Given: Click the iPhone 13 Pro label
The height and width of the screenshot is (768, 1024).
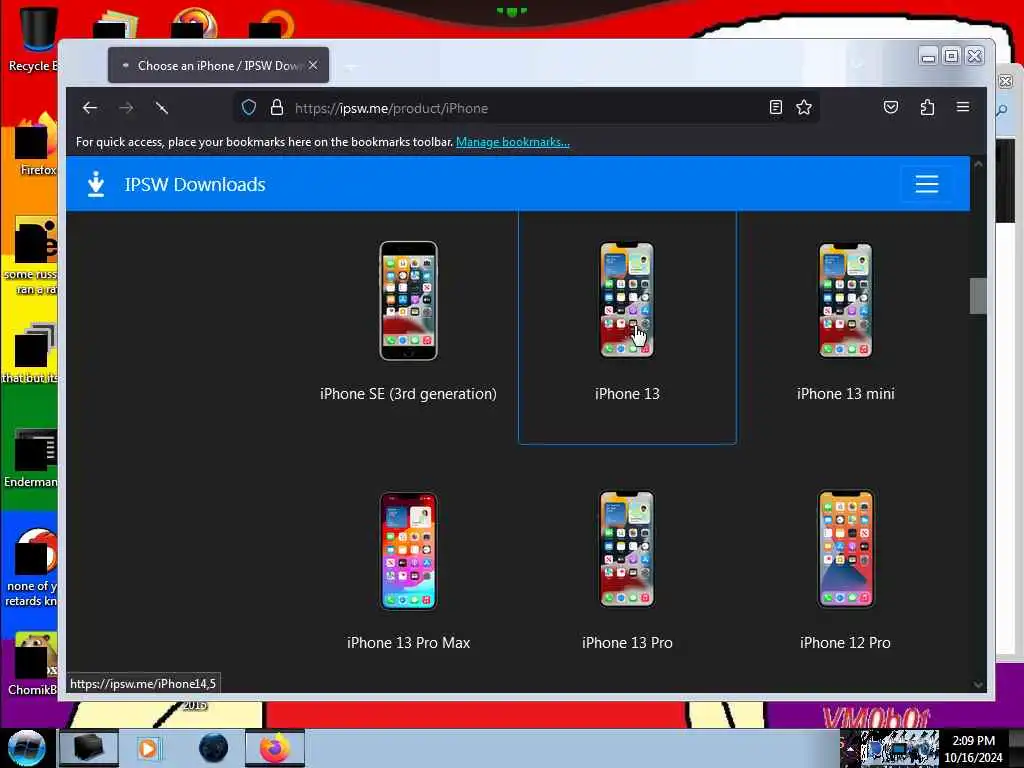Looking at the screenshot, I should (x=627, y=643).
